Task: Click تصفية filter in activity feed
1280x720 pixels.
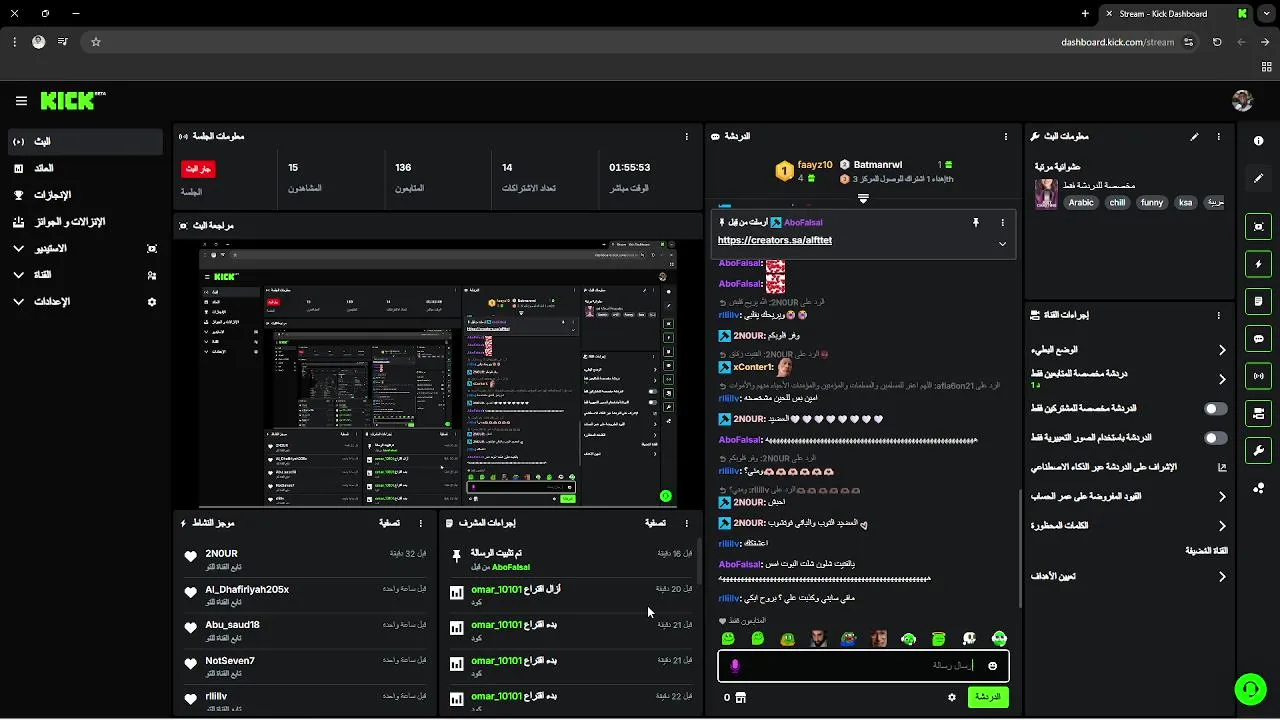Action: 389,523
